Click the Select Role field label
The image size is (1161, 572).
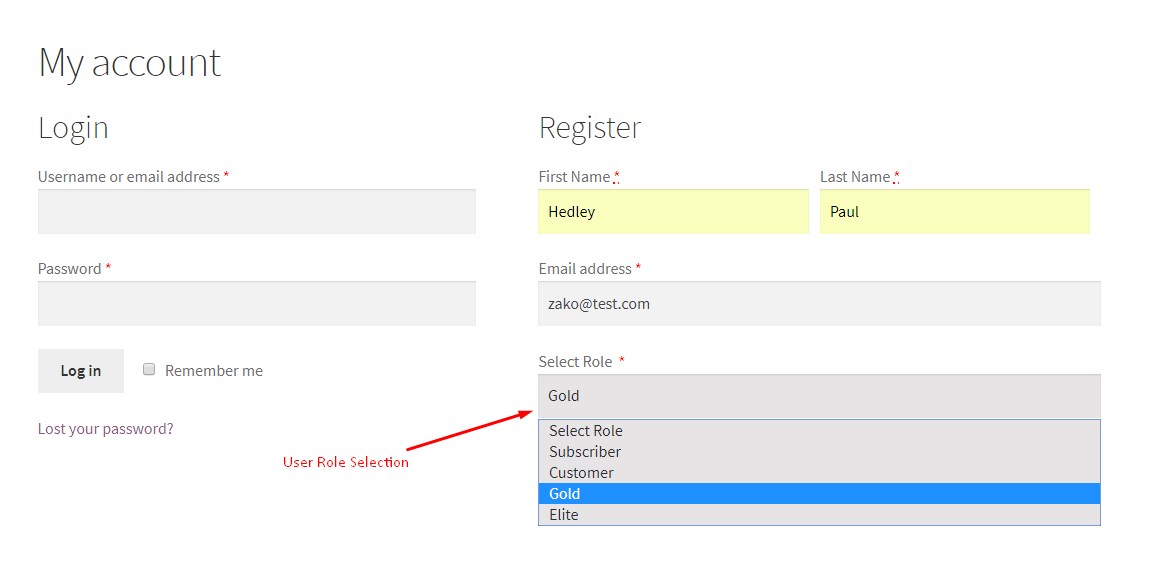[x=575, y=361]
